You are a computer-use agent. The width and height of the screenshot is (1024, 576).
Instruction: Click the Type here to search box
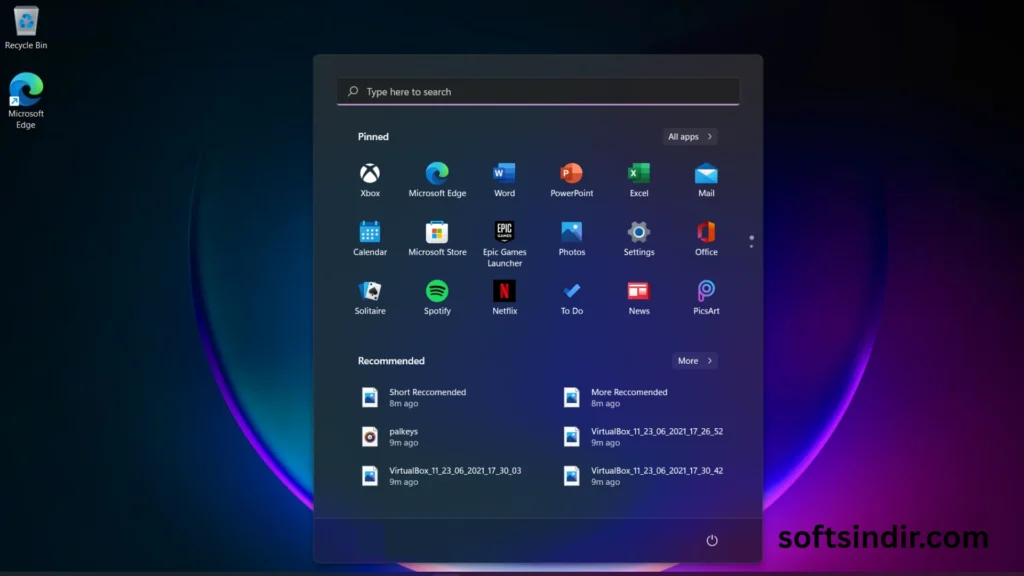[x=538, y=92]
